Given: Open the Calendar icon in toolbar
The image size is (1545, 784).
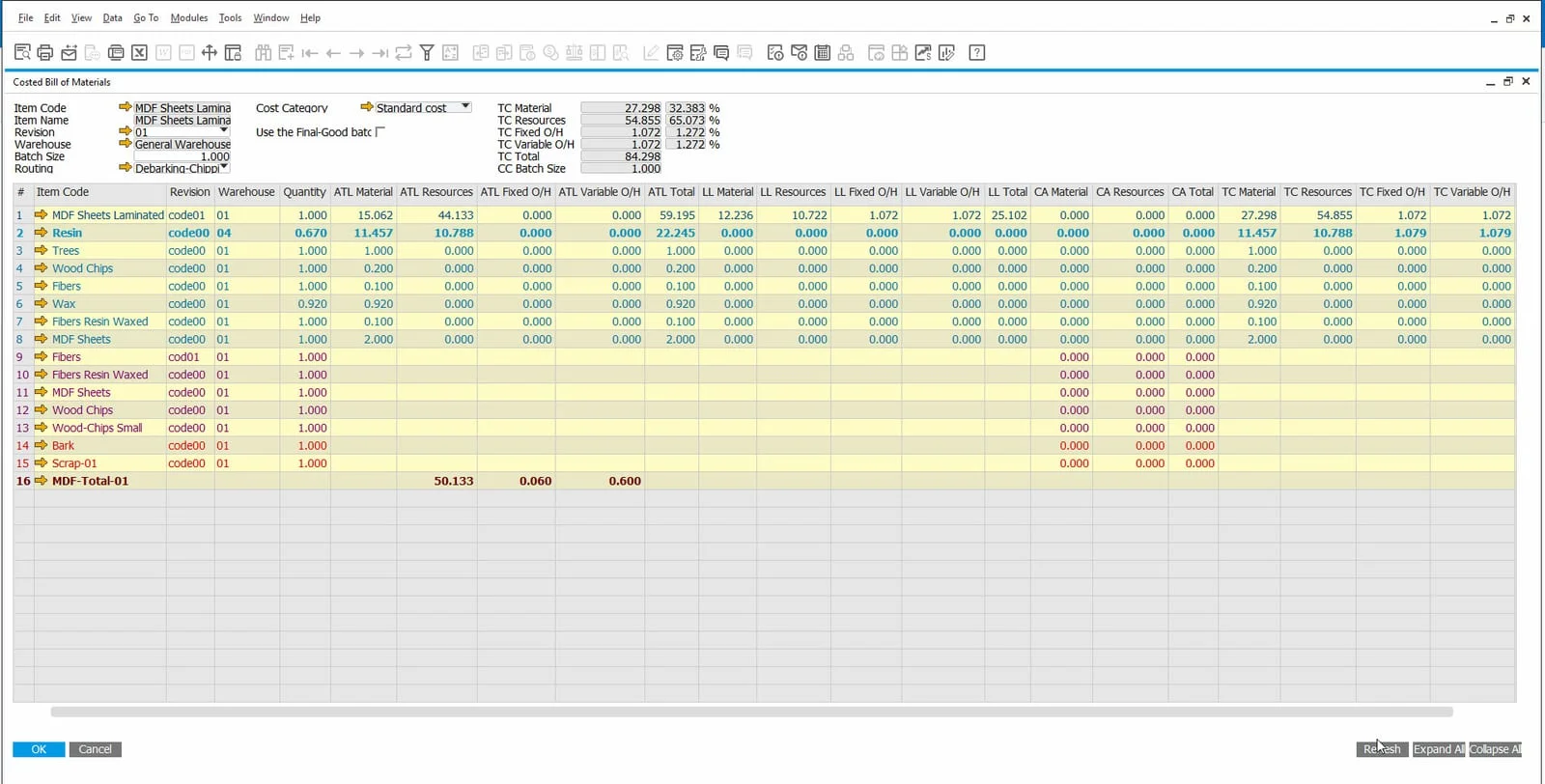Looking at the screenshot, I should click(x=823, y=53).
